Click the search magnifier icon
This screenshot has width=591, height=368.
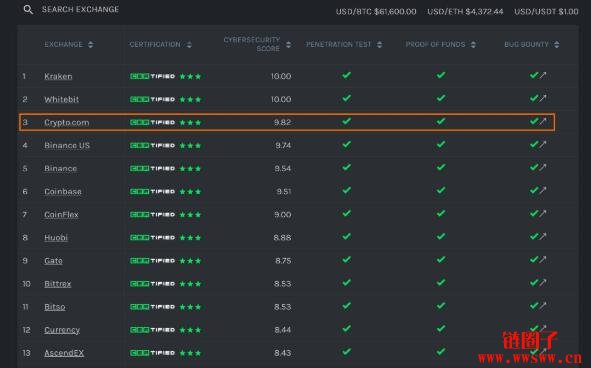coord(28,9)
